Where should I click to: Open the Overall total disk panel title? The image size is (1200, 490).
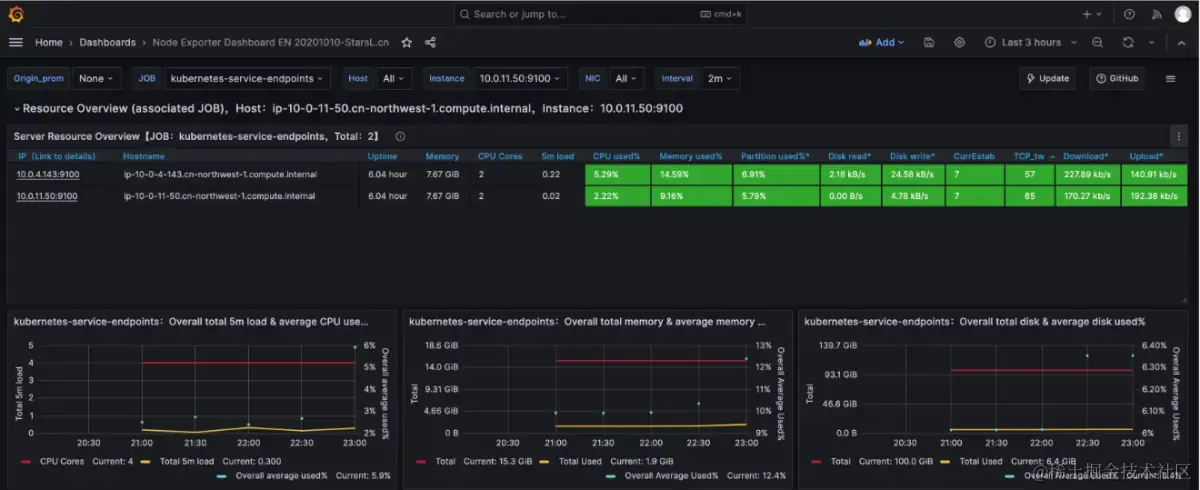coord(973,322)
